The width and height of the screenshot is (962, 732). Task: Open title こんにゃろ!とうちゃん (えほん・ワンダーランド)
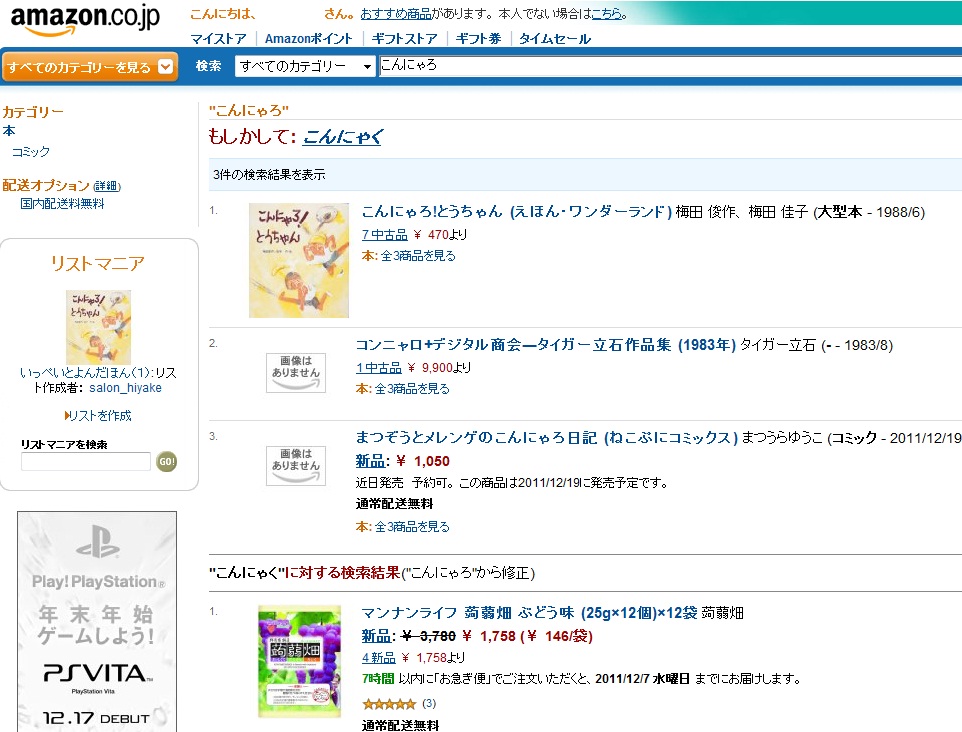[517, 212]
